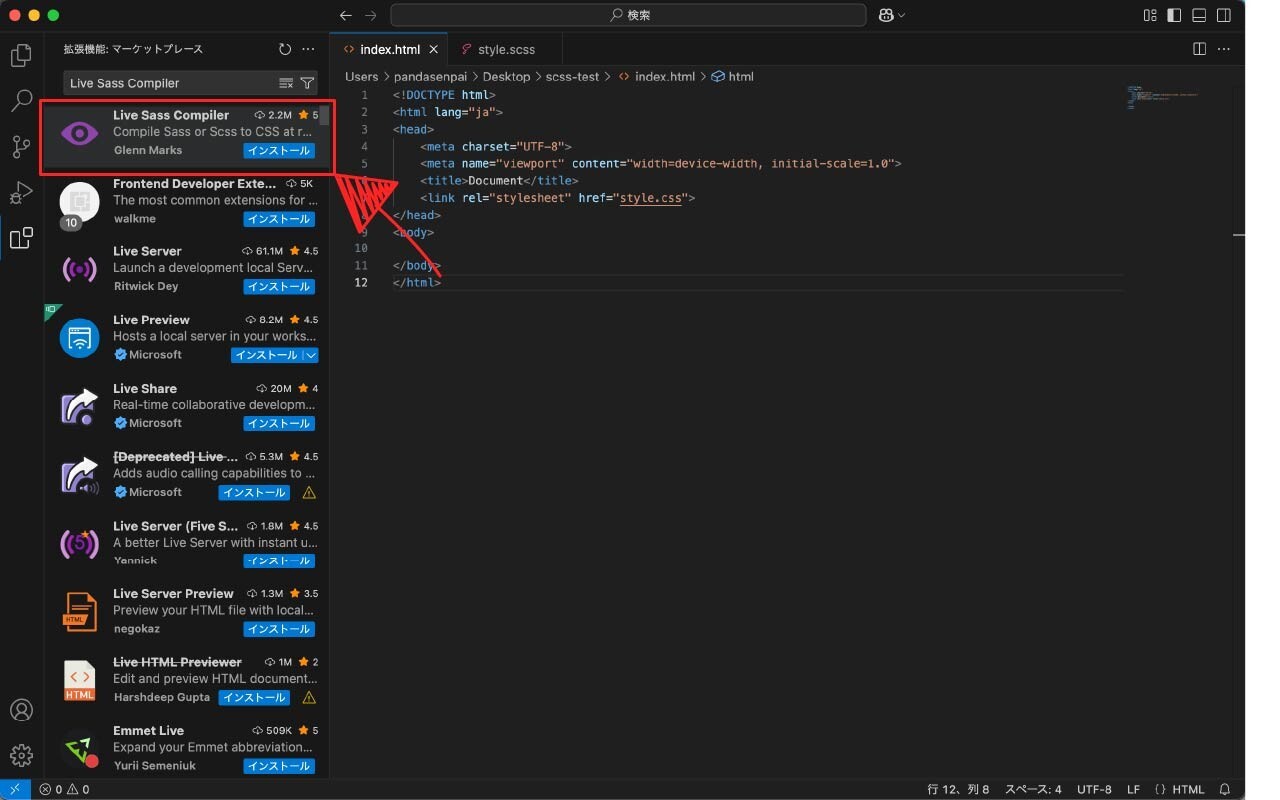Viewport: 1280px width, 800px height.
Task: Click the warning icon on Deprecated Live row
Action: pyautogui.click(x=309, y=492)
